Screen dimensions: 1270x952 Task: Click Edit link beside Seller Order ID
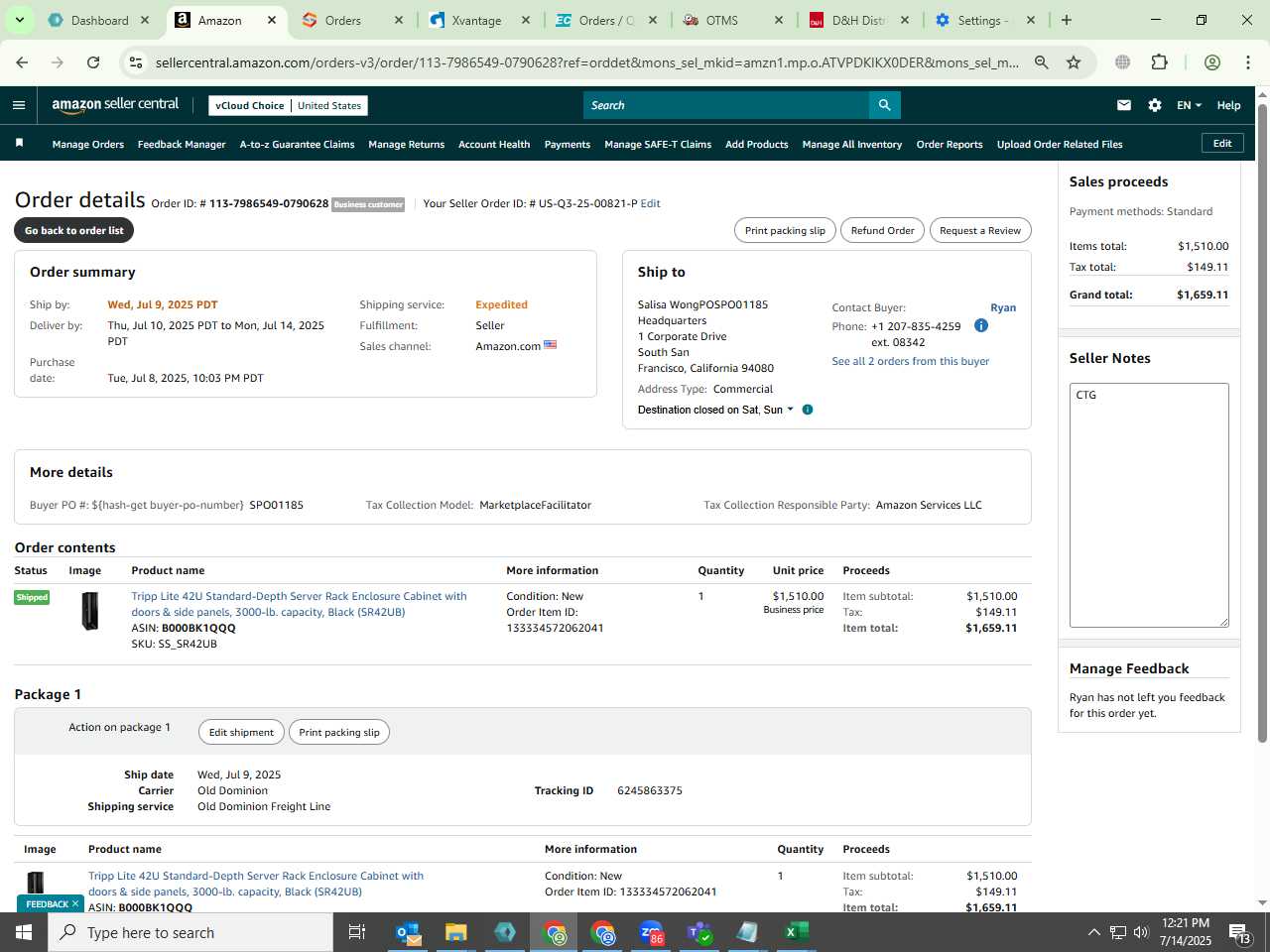coord(650,203)
